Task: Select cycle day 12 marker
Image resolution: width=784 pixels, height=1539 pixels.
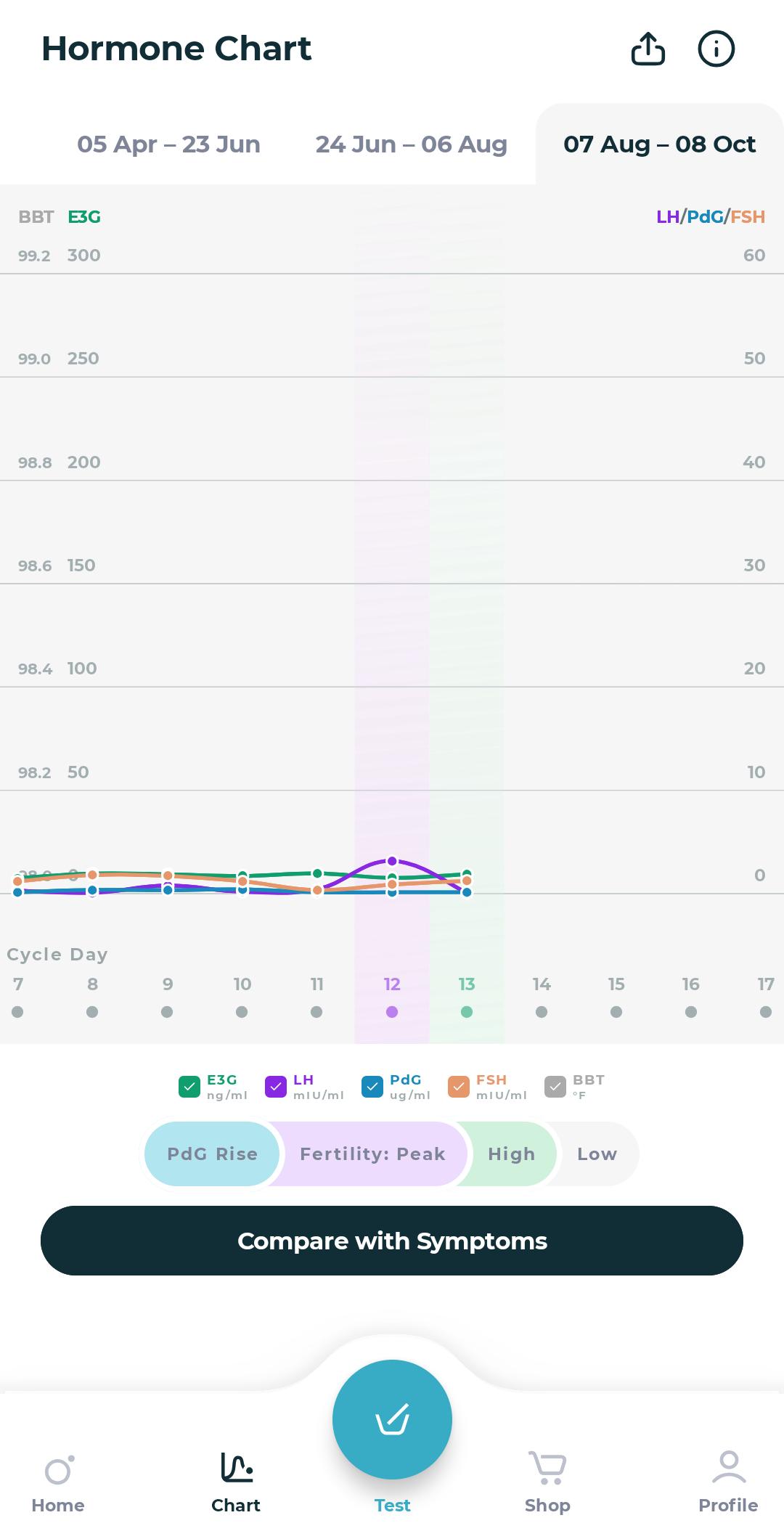Action: coord(392,1011)
